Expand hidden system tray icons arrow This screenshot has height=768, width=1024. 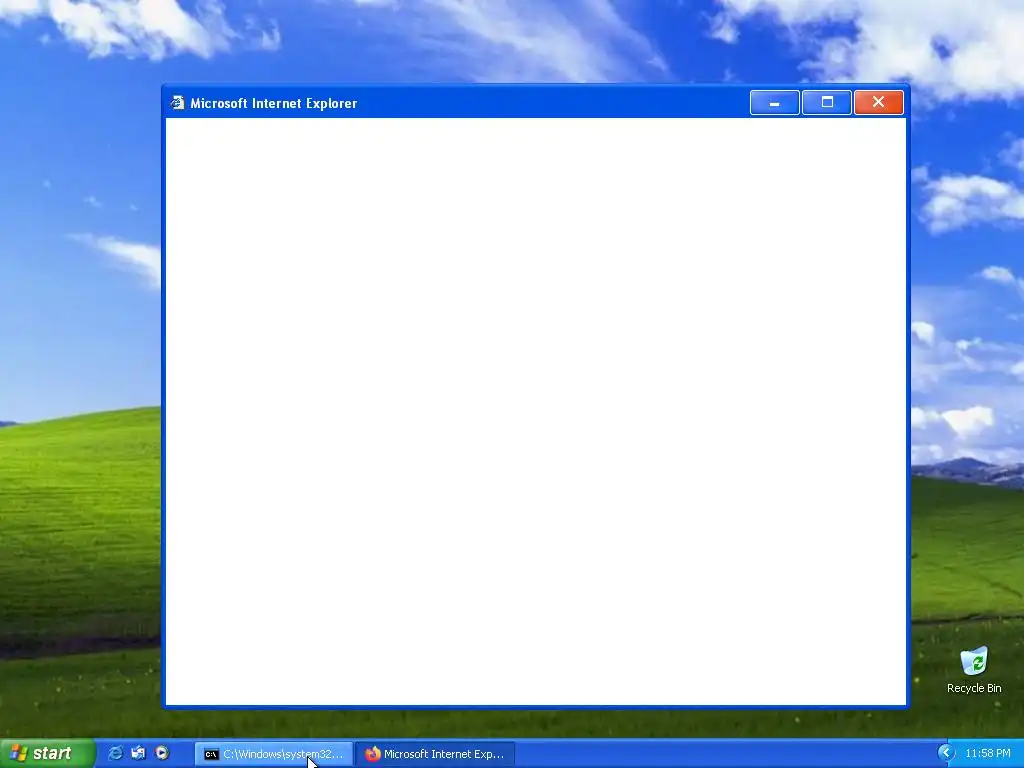946,753
